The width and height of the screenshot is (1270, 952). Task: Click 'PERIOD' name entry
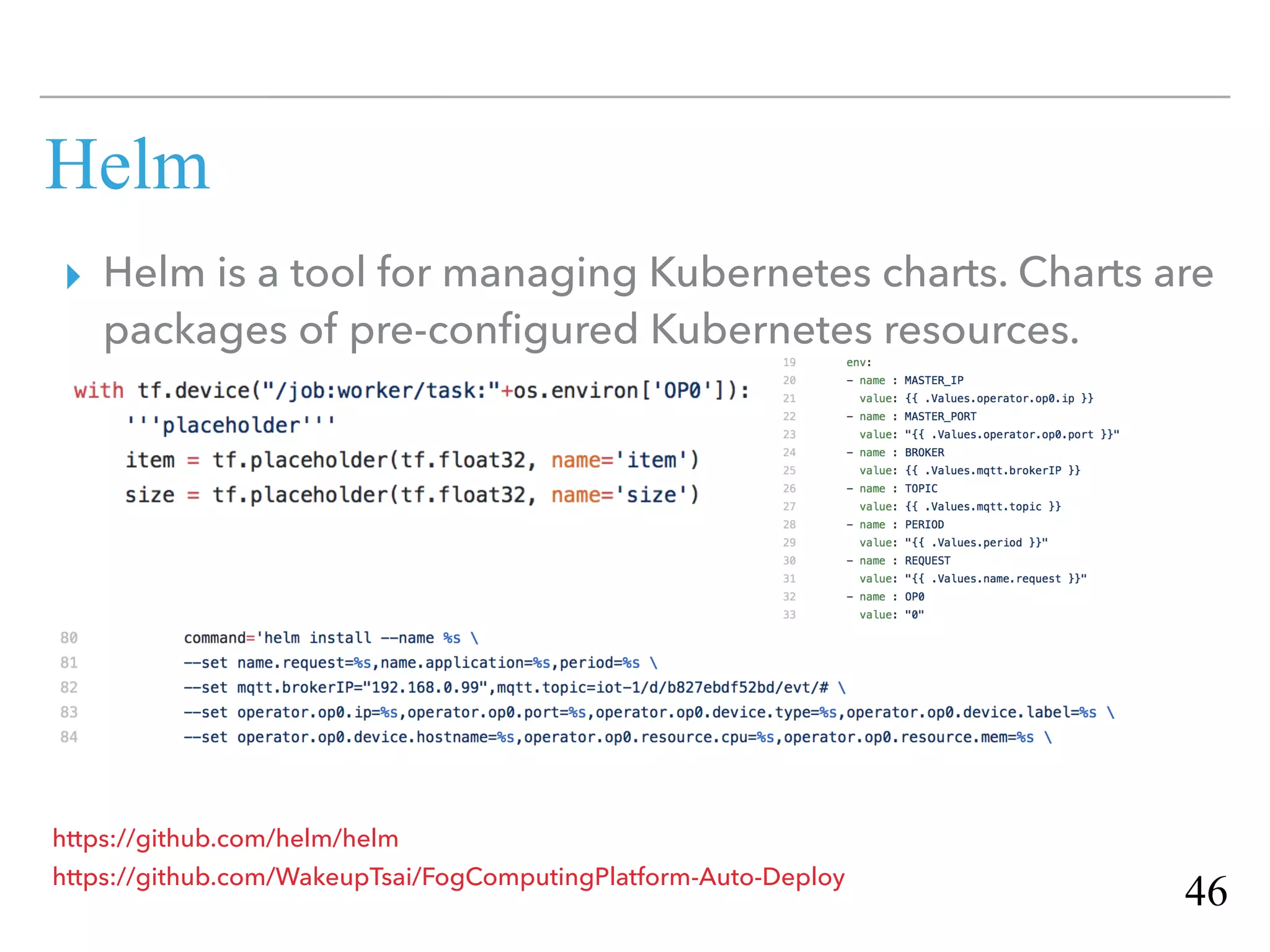tap(924, 524)
